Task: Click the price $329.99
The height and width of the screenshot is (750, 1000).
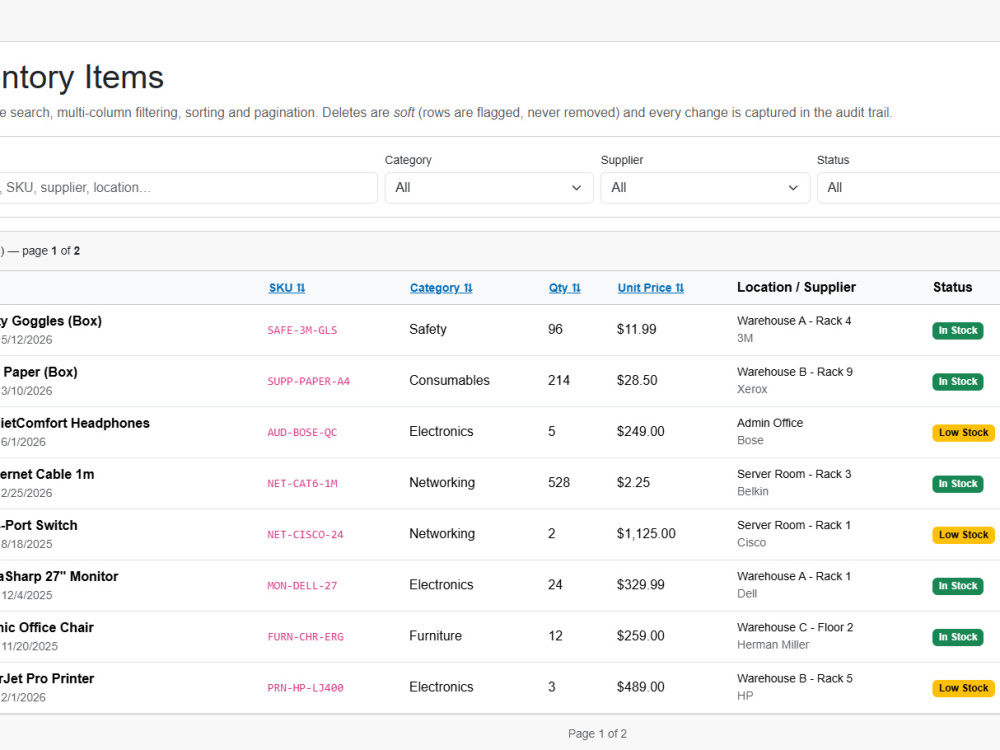Action: point(640,585)
